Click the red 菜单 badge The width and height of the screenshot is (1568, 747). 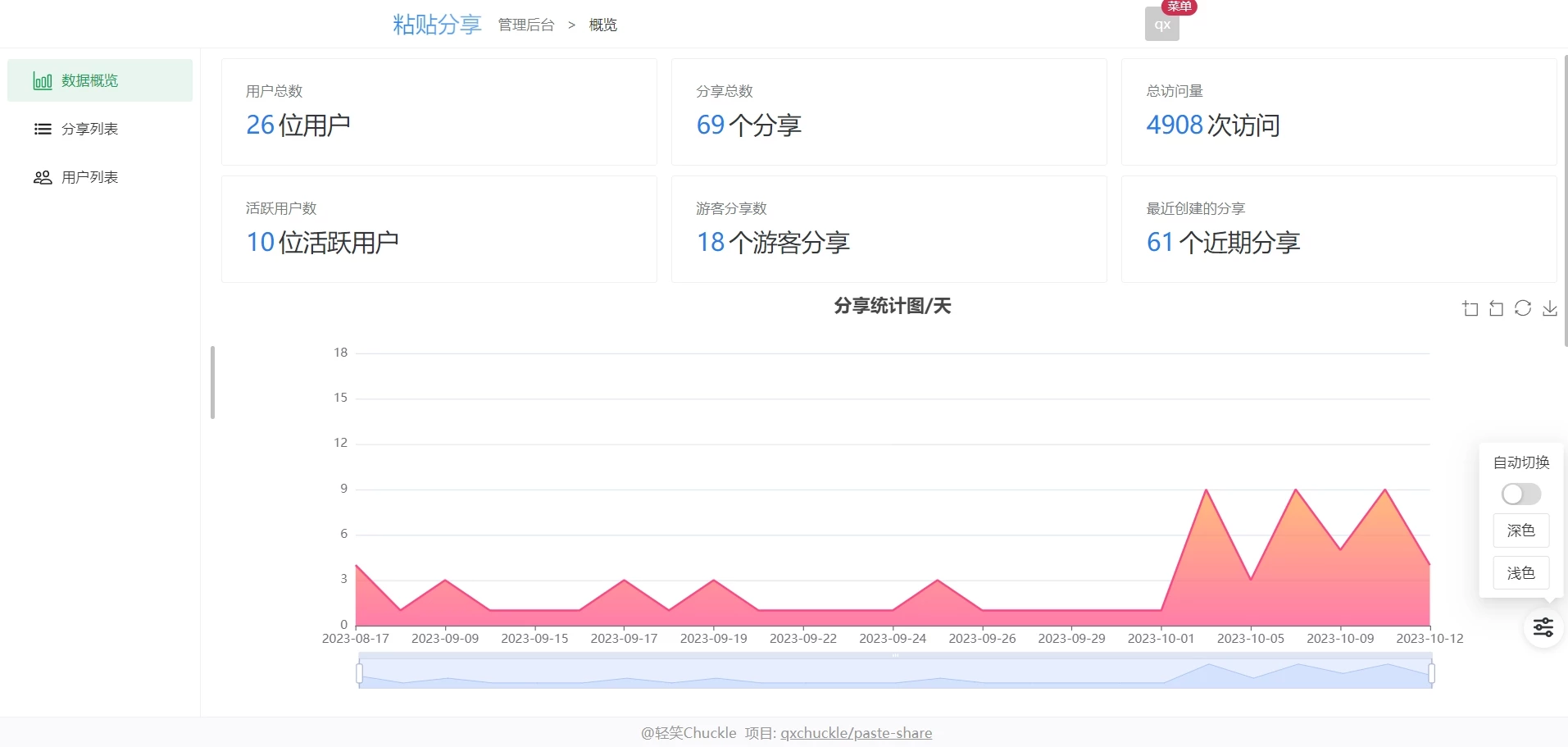coord(1179,7)
